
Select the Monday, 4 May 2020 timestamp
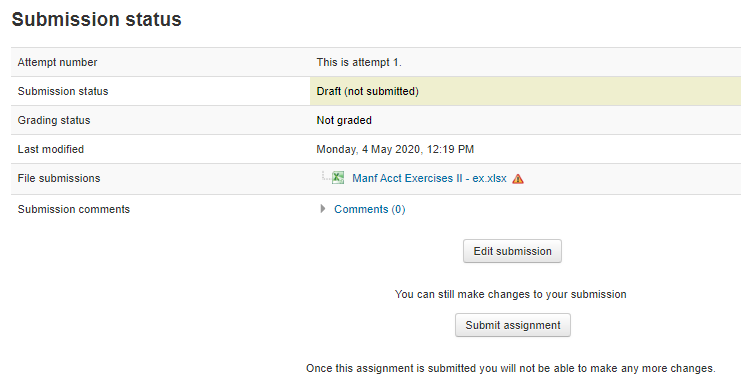pyautogui.click(x=395, y=149)
